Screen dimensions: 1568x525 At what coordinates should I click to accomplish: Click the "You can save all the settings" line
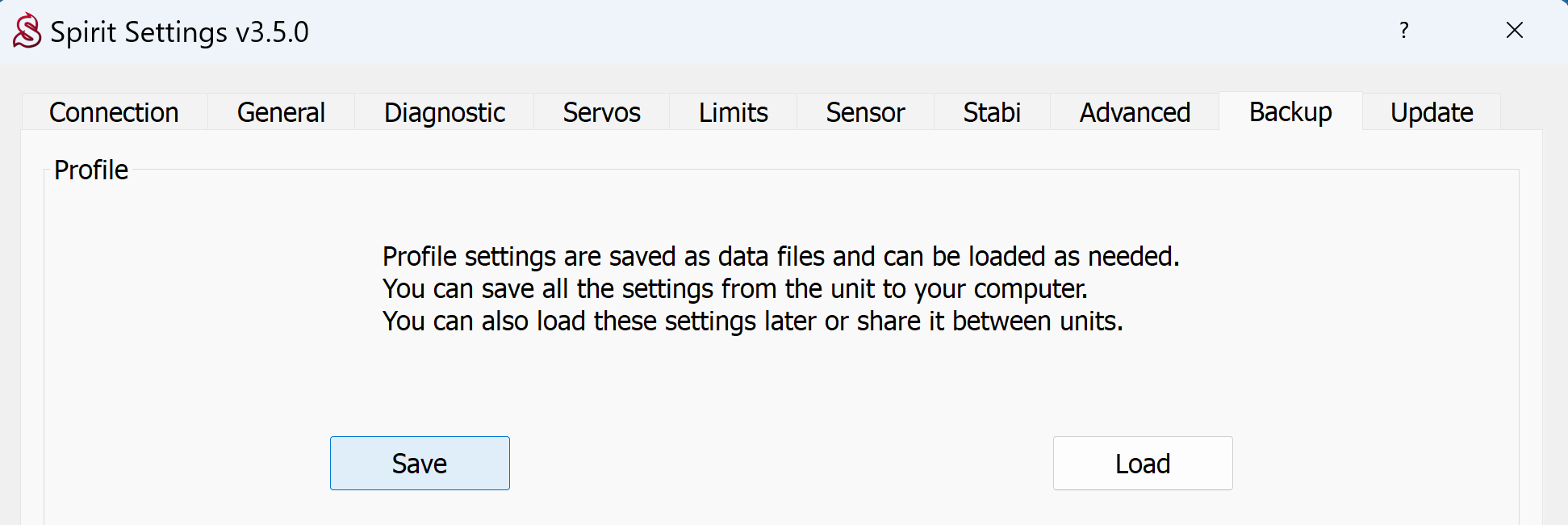(x=734, y=289)
